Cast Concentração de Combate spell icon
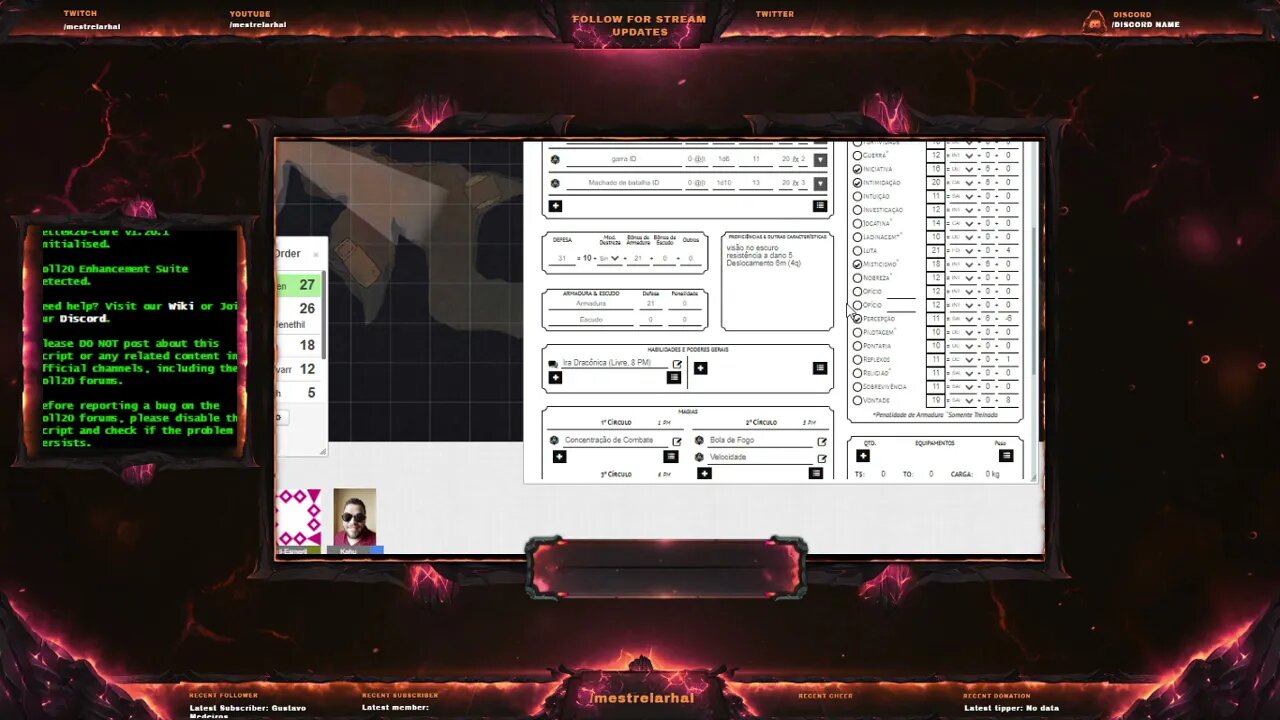Viewport: 1280px width, 720px height. point(554,440)
